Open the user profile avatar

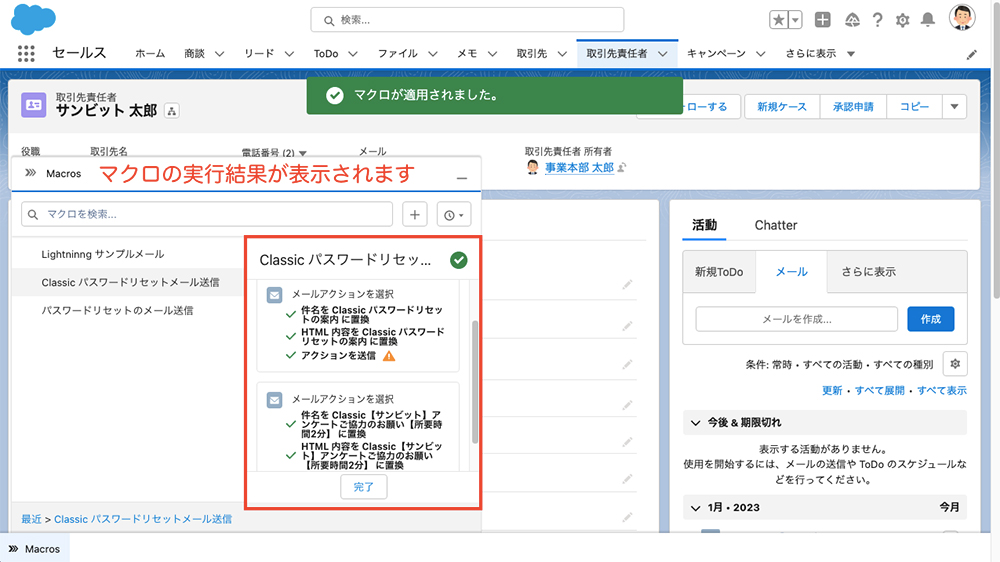pos(962,17)
